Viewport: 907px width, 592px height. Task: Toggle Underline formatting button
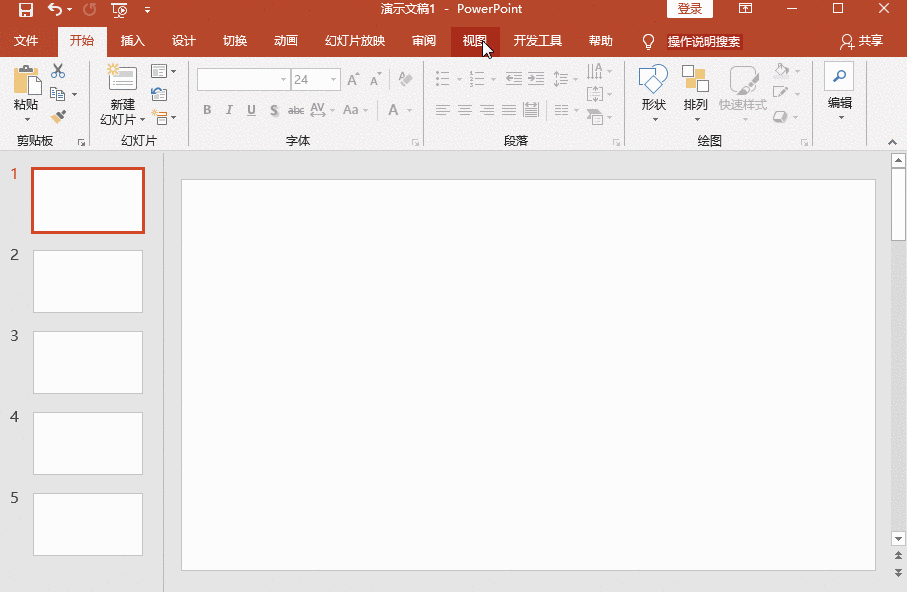[x=251, y=110]
